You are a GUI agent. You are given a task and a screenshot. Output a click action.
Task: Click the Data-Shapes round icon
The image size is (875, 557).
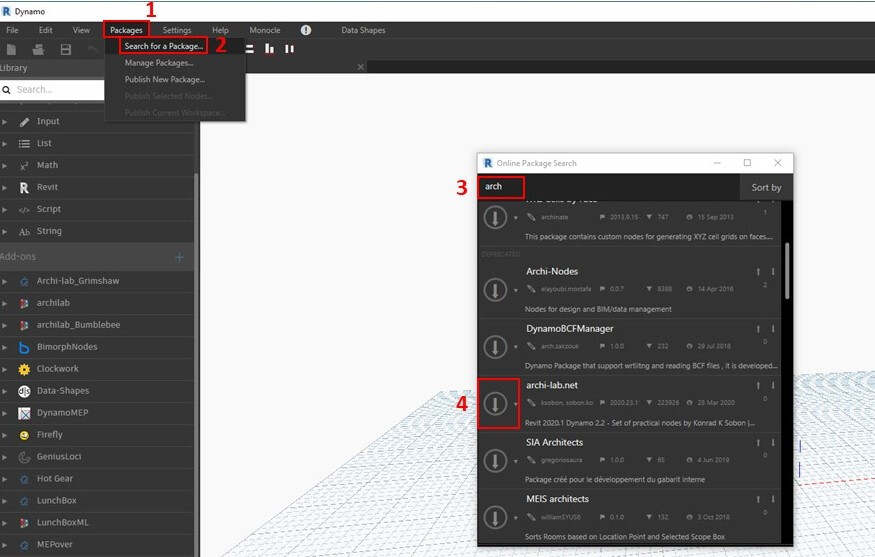(24, 391)
